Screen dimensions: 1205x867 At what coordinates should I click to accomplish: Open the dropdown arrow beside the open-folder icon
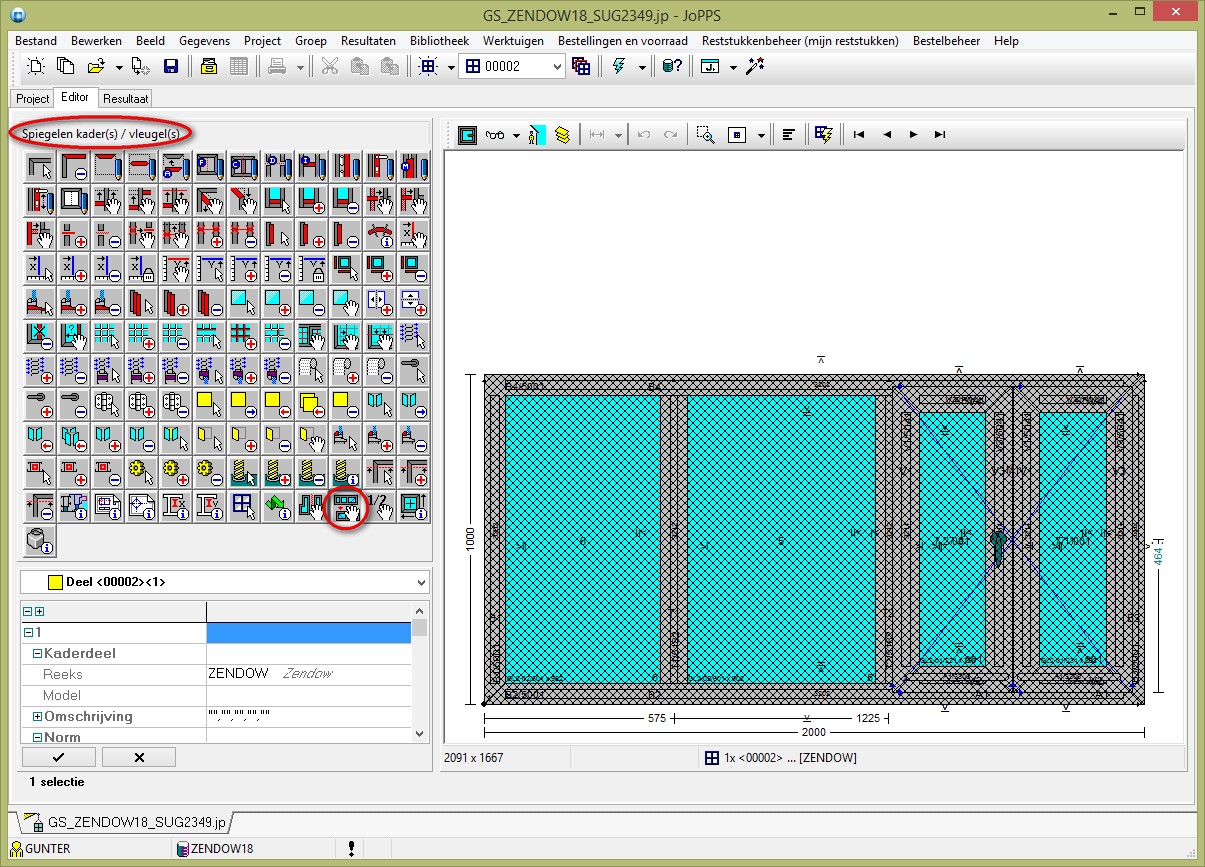point(119,66)
